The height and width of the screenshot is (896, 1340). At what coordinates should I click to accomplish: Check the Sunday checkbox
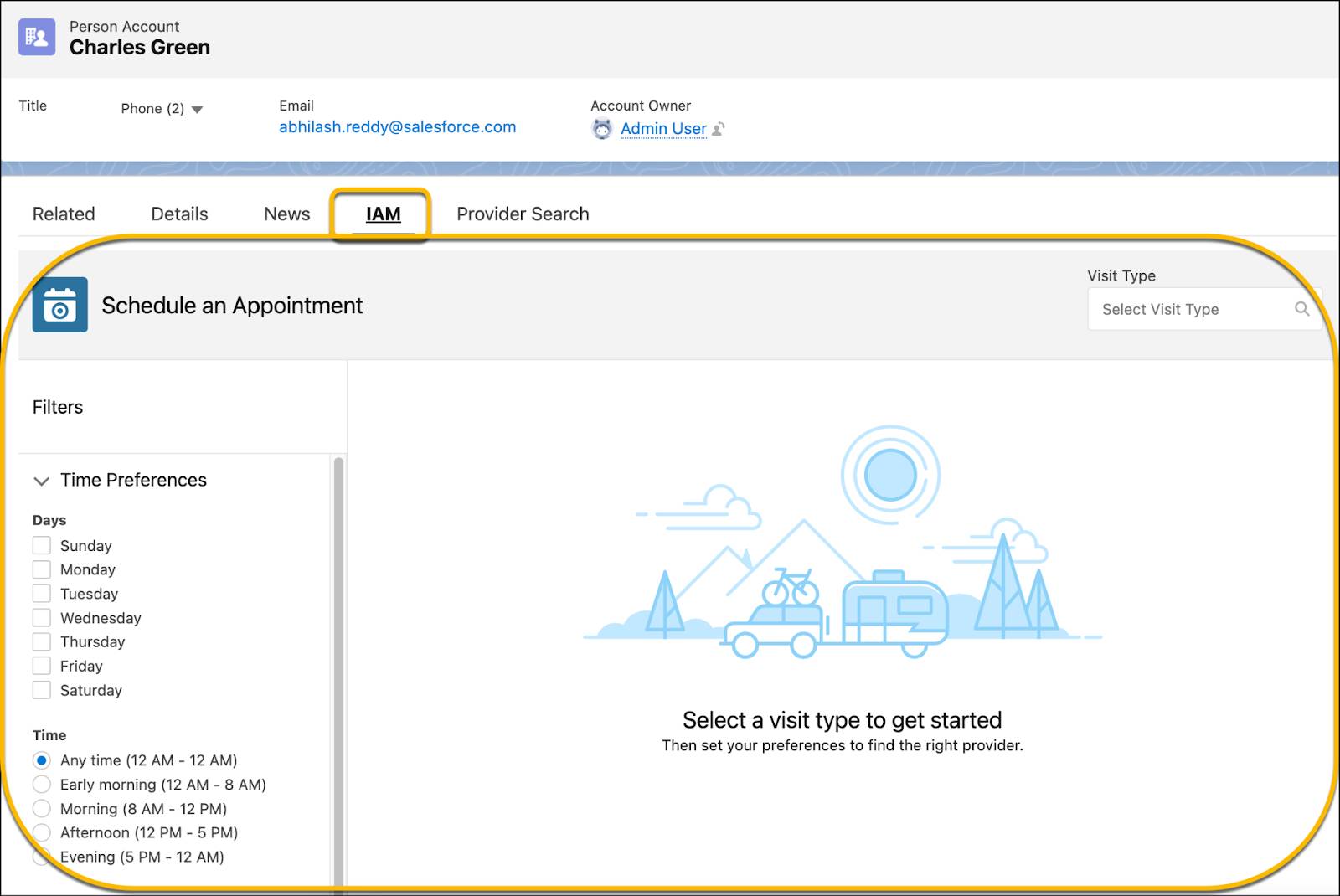pyautogui.click(x=42, y=545)
